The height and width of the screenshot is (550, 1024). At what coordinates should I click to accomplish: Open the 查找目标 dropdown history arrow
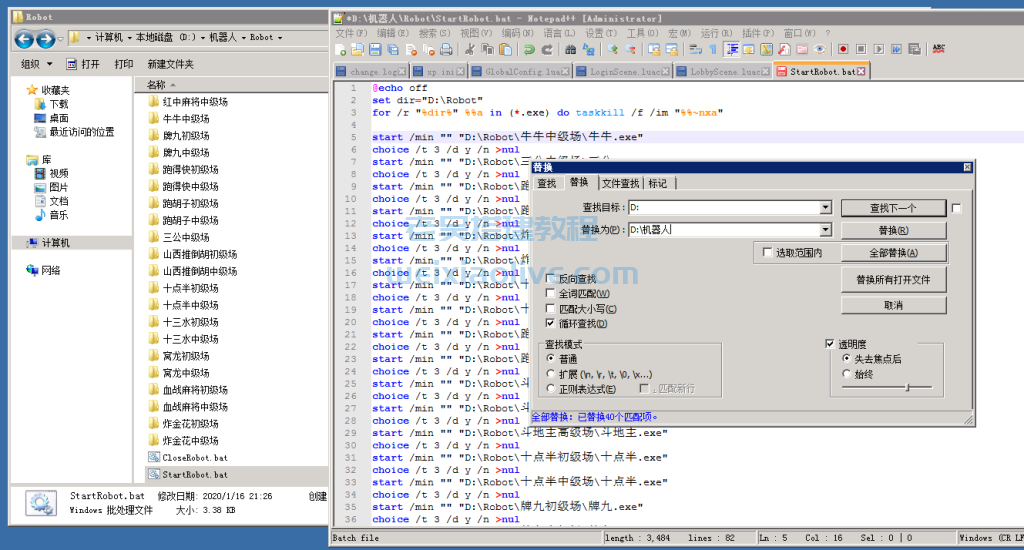click(x=825, y=208)
